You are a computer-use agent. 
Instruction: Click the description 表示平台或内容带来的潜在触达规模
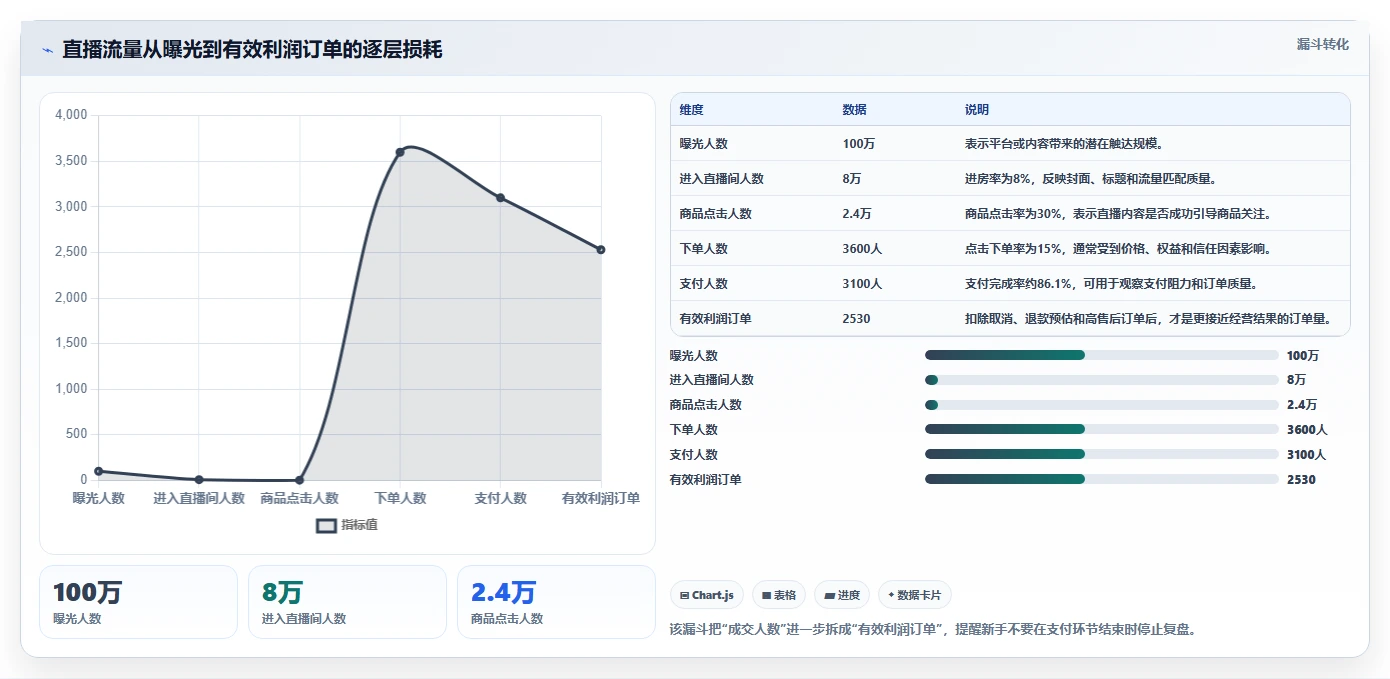coord(1064,144)
